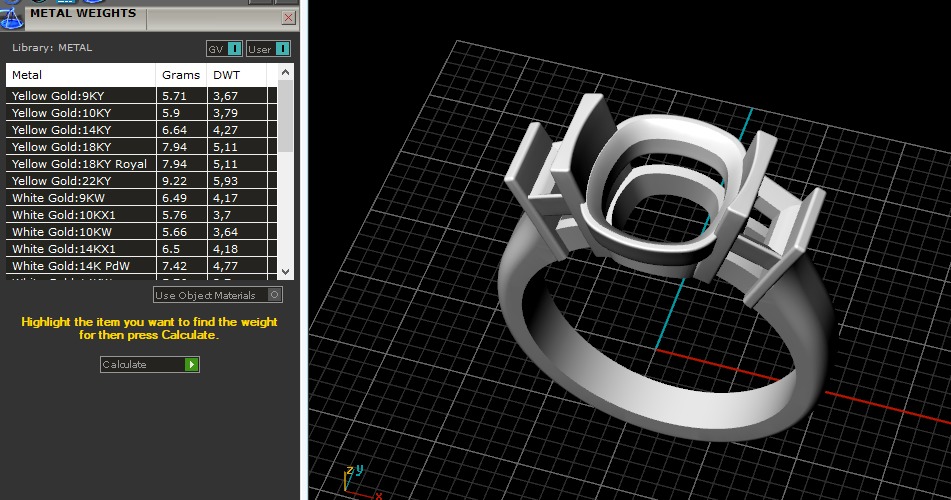Viewport: 951px width, 500px height.
Task: Click the metal list scrollbar thumb
Action: 286,116
